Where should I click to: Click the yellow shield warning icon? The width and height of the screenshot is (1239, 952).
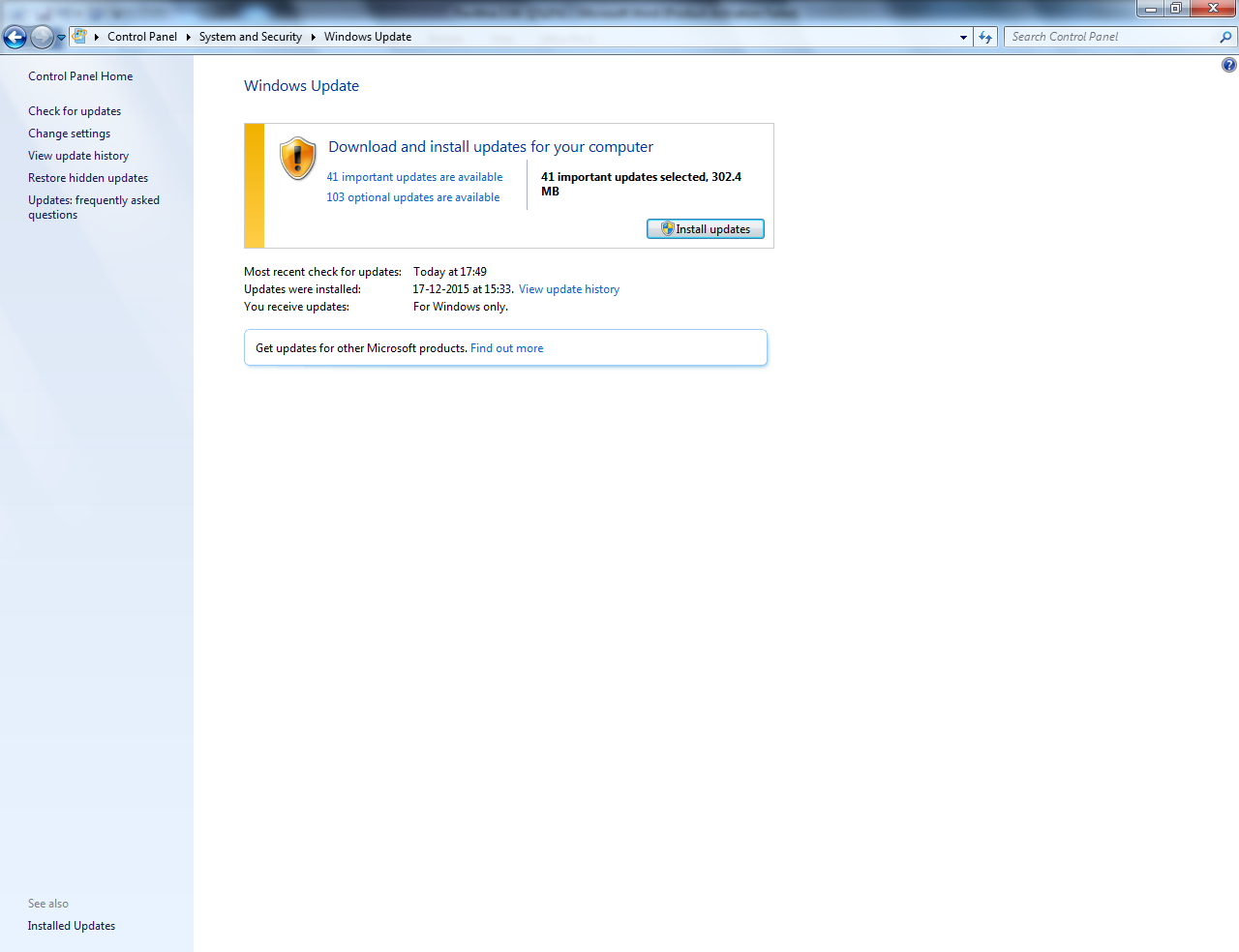coord(297,159)
